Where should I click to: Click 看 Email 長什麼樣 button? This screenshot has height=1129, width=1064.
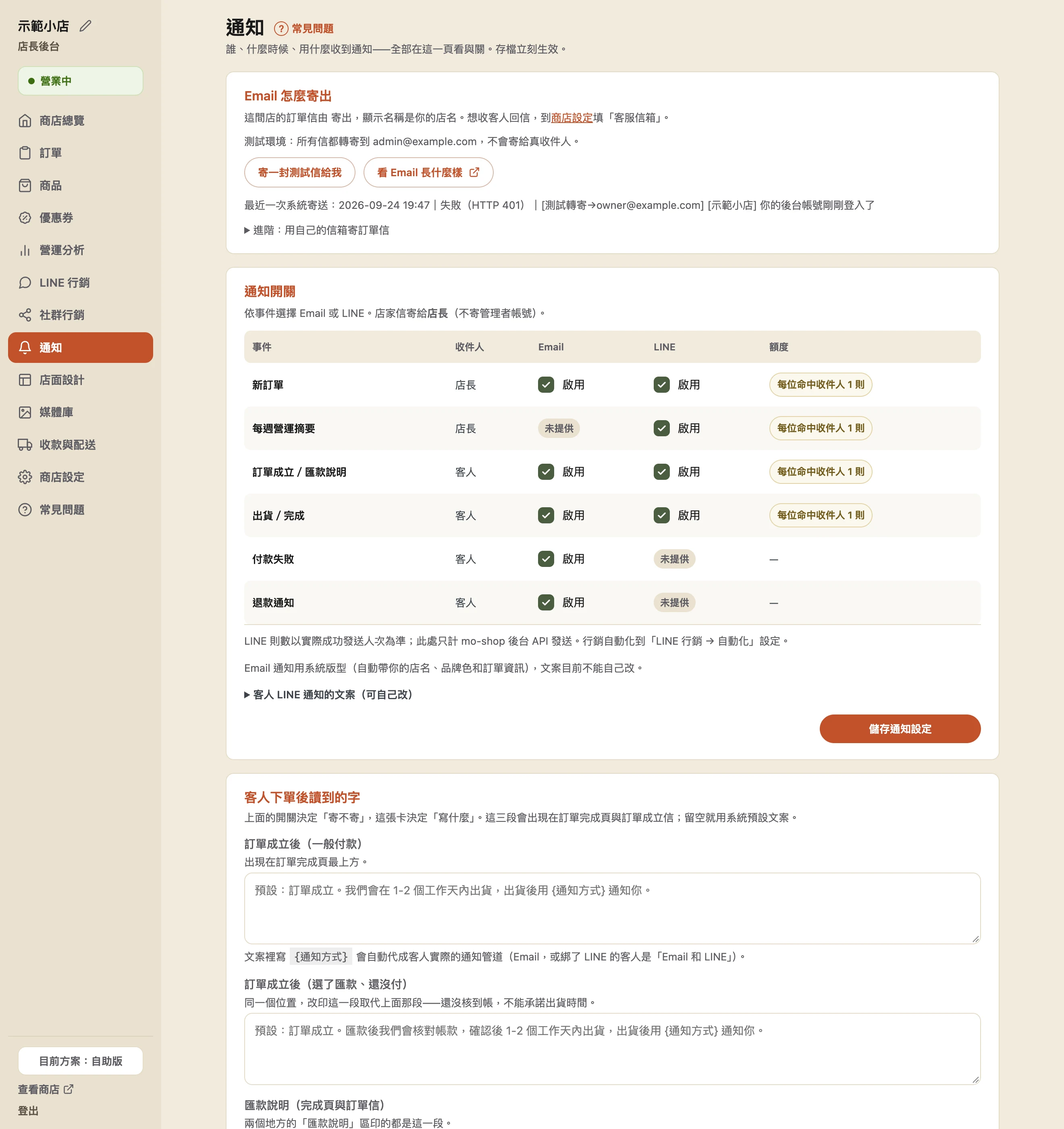pos(428,172)
